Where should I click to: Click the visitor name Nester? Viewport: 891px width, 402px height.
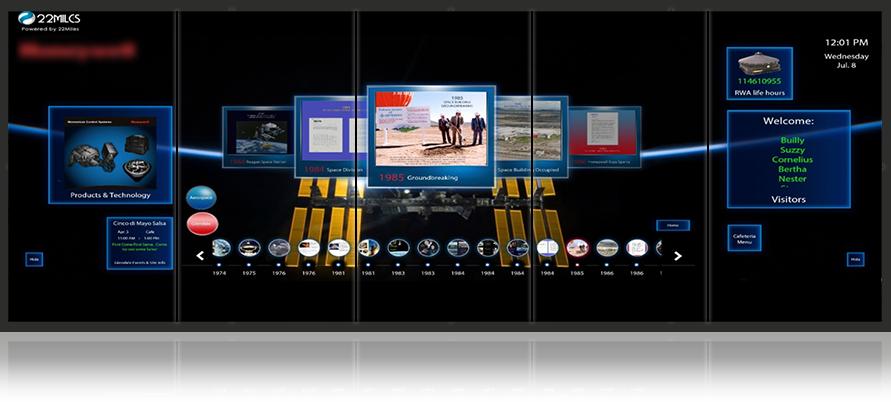(x=792, y=179)
